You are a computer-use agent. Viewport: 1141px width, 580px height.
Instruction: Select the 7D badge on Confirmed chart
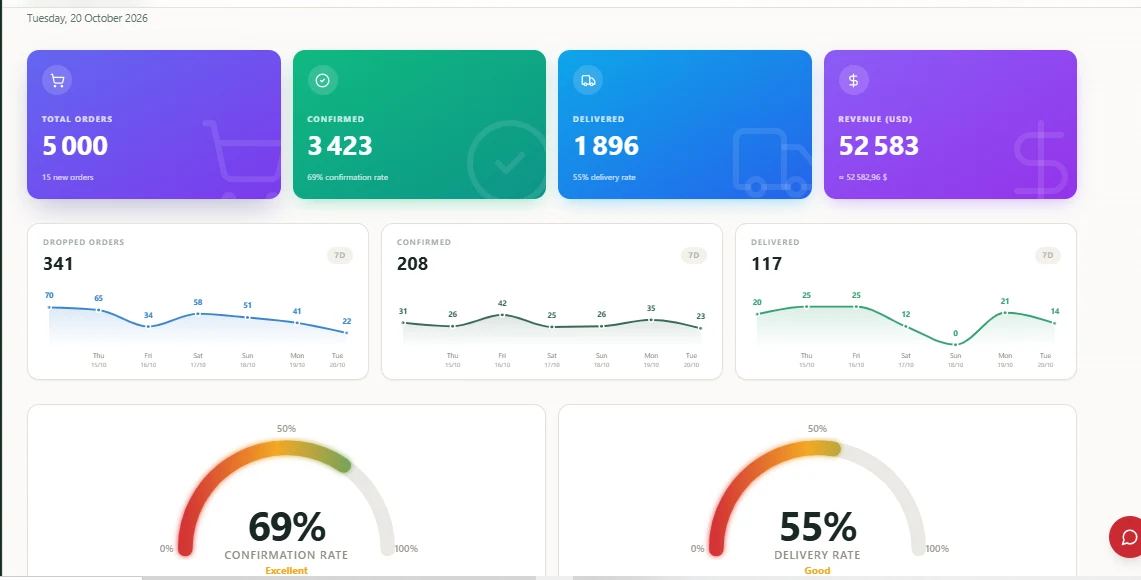(693, 255)
